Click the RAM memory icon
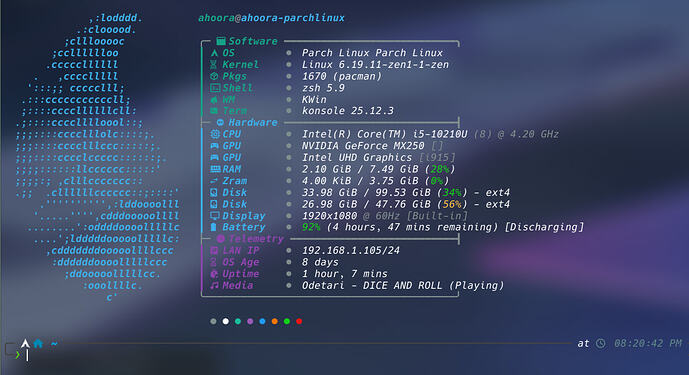The image size is (689, 375). click(215, 169)
